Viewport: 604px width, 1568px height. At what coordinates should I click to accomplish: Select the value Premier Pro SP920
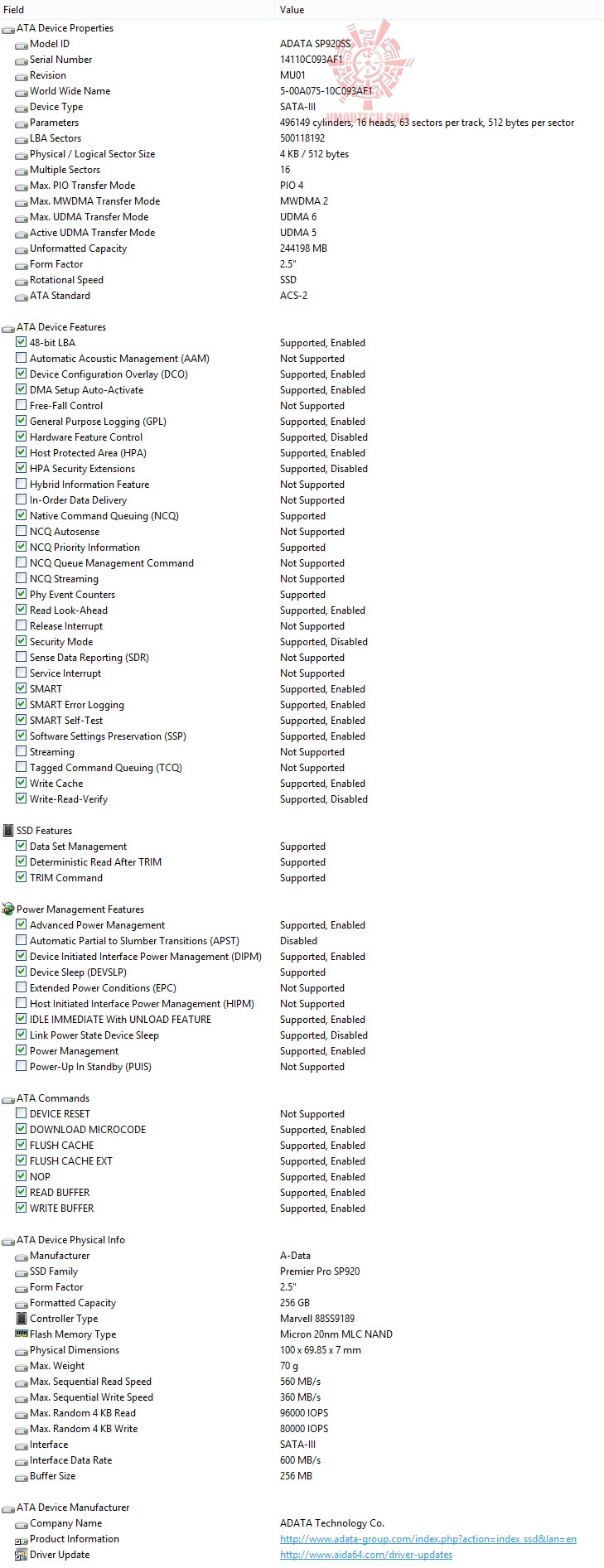[320, 1271]
